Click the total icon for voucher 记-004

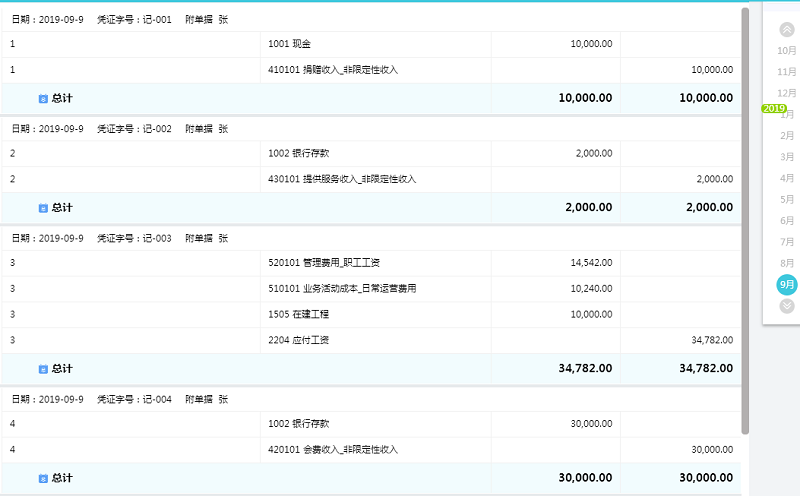tap(43, 478)
